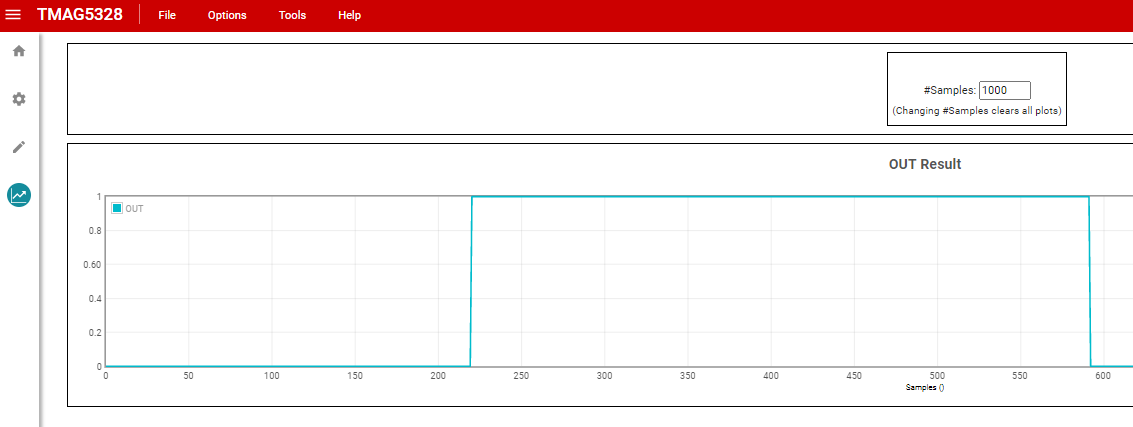1133x427 pixels.
Task: Click the #Samples input field
Action: click(1004, 90)
